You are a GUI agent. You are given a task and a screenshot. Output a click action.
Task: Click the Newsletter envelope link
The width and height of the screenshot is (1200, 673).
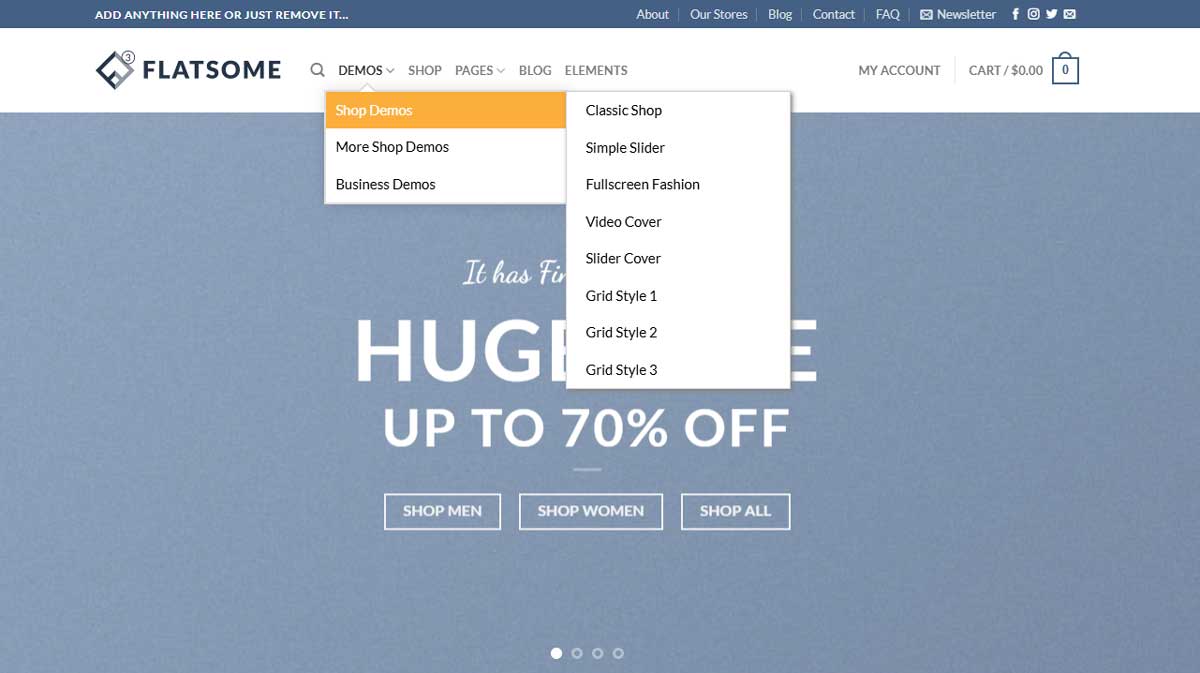(x=958, y=14)
